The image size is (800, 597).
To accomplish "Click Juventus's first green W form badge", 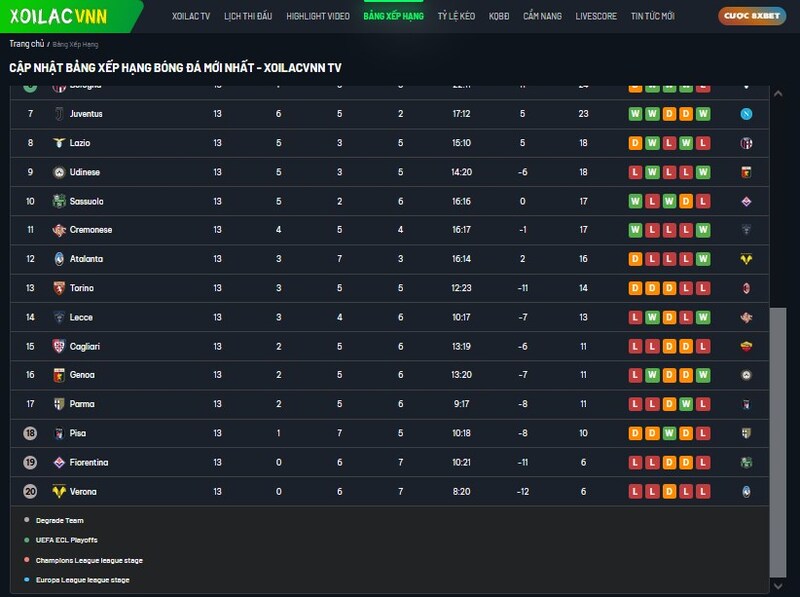I will 635,114.
